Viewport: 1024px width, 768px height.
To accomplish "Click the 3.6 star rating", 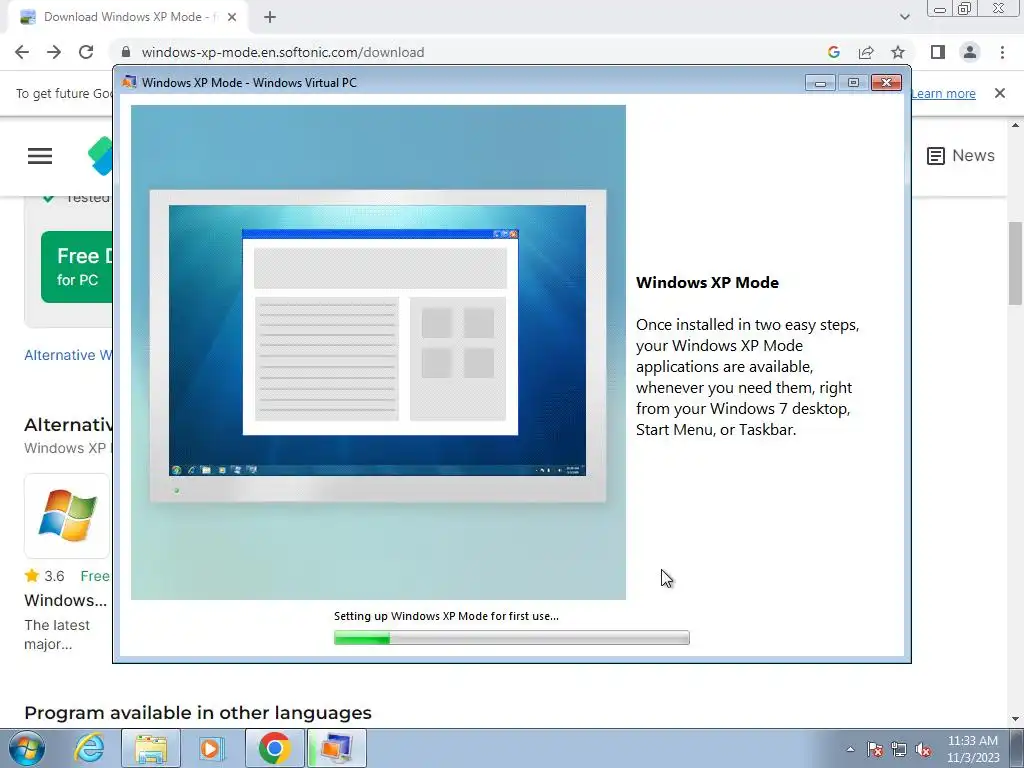I will (44, 576).
